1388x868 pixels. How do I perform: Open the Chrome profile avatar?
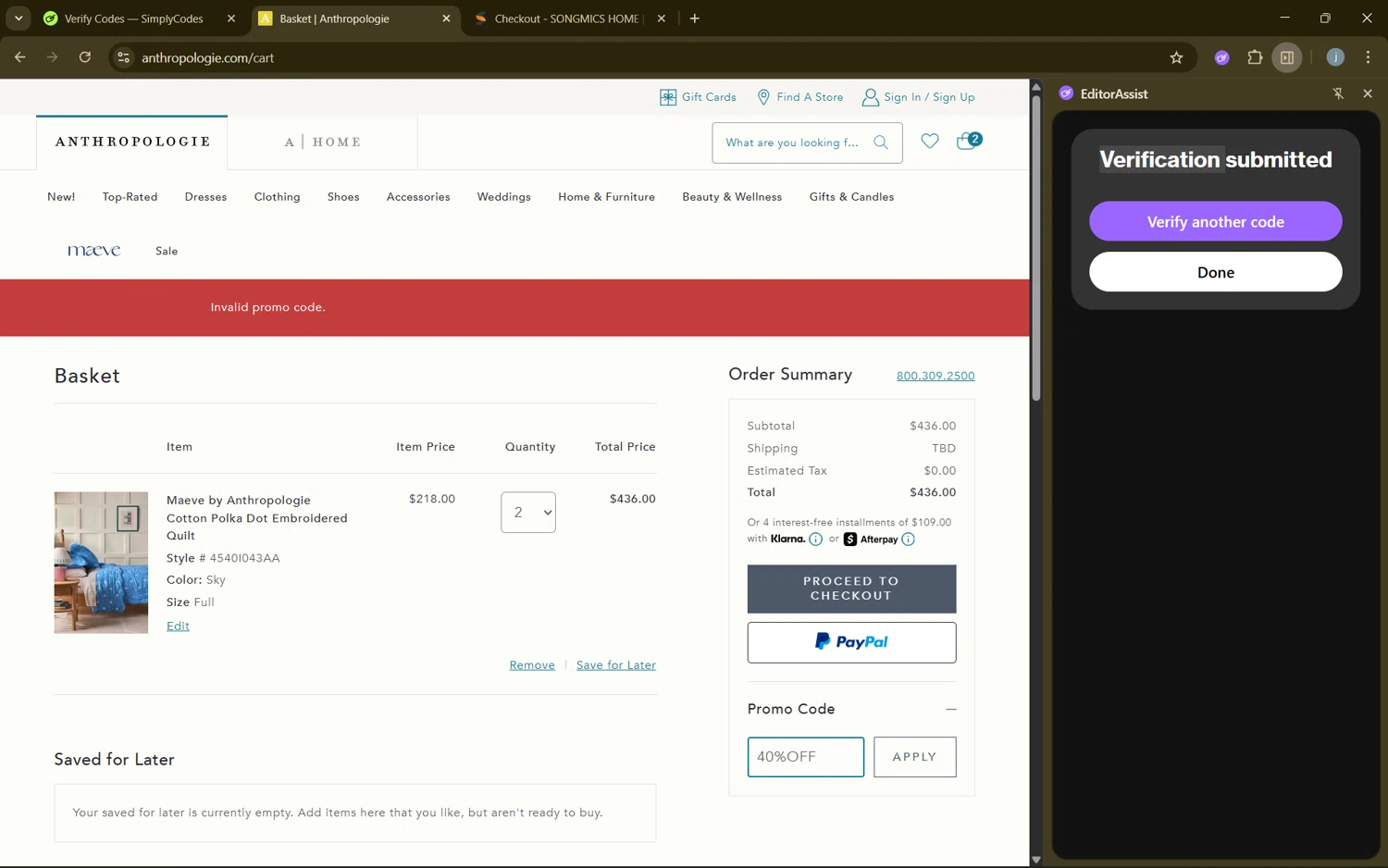[x=1335, y=57]
